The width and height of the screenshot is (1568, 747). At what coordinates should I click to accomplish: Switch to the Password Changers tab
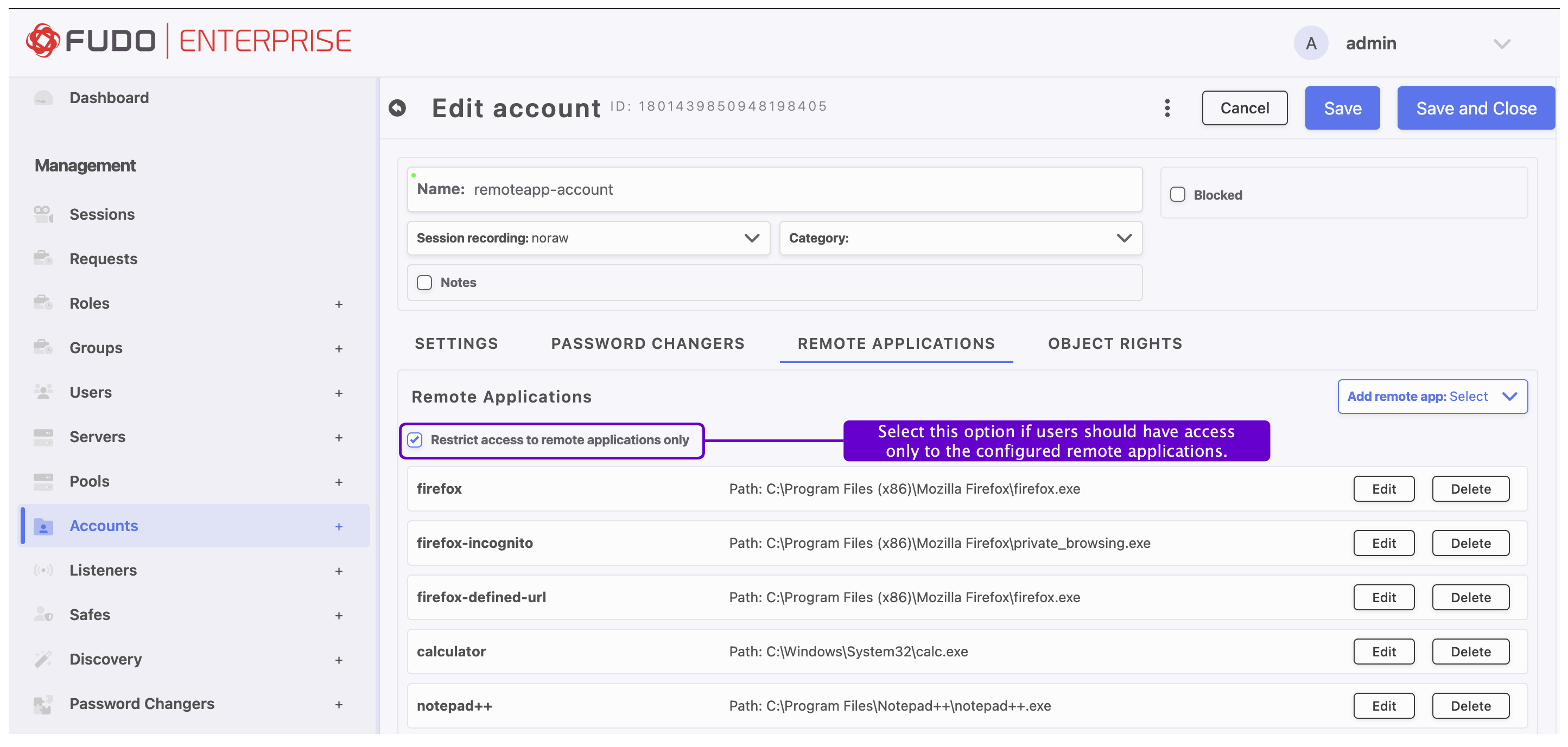tap(647, 344)
